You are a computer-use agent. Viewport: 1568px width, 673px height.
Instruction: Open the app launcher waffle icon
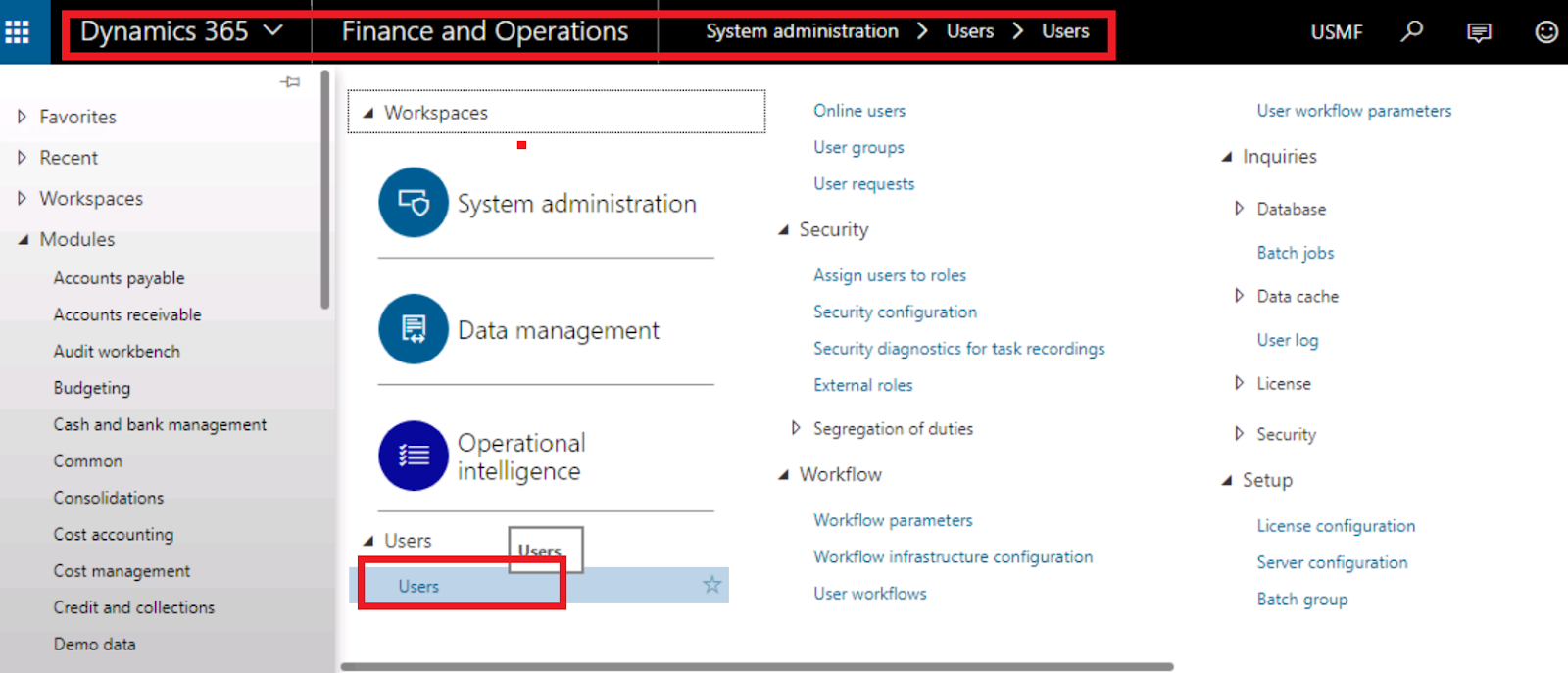pos(18,32)
